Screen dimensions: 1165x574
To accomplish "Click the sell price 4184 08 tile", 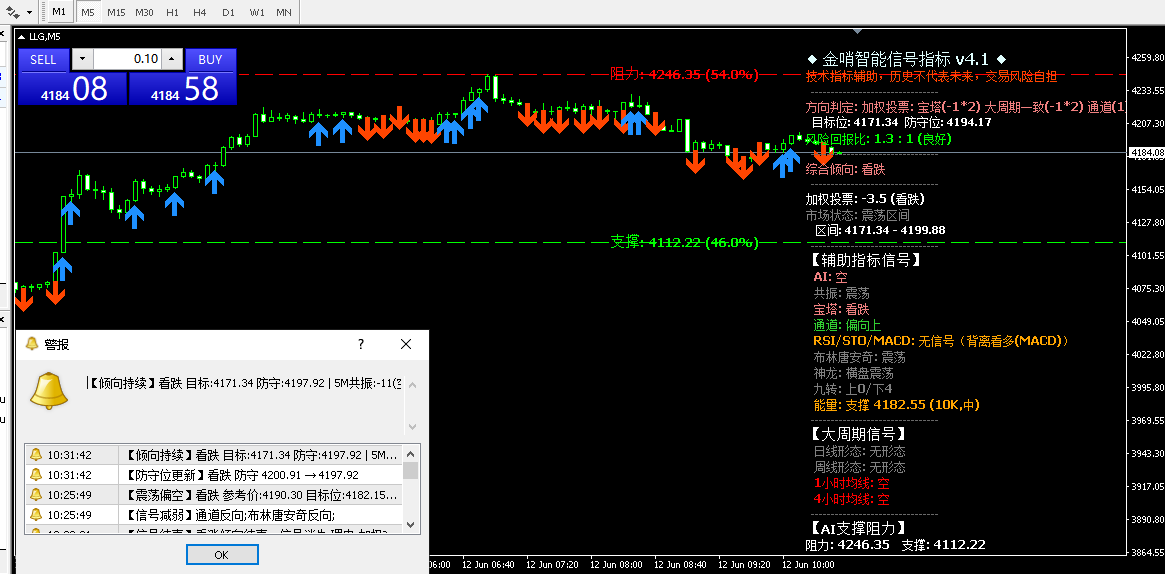I will (x=72, y=88).
